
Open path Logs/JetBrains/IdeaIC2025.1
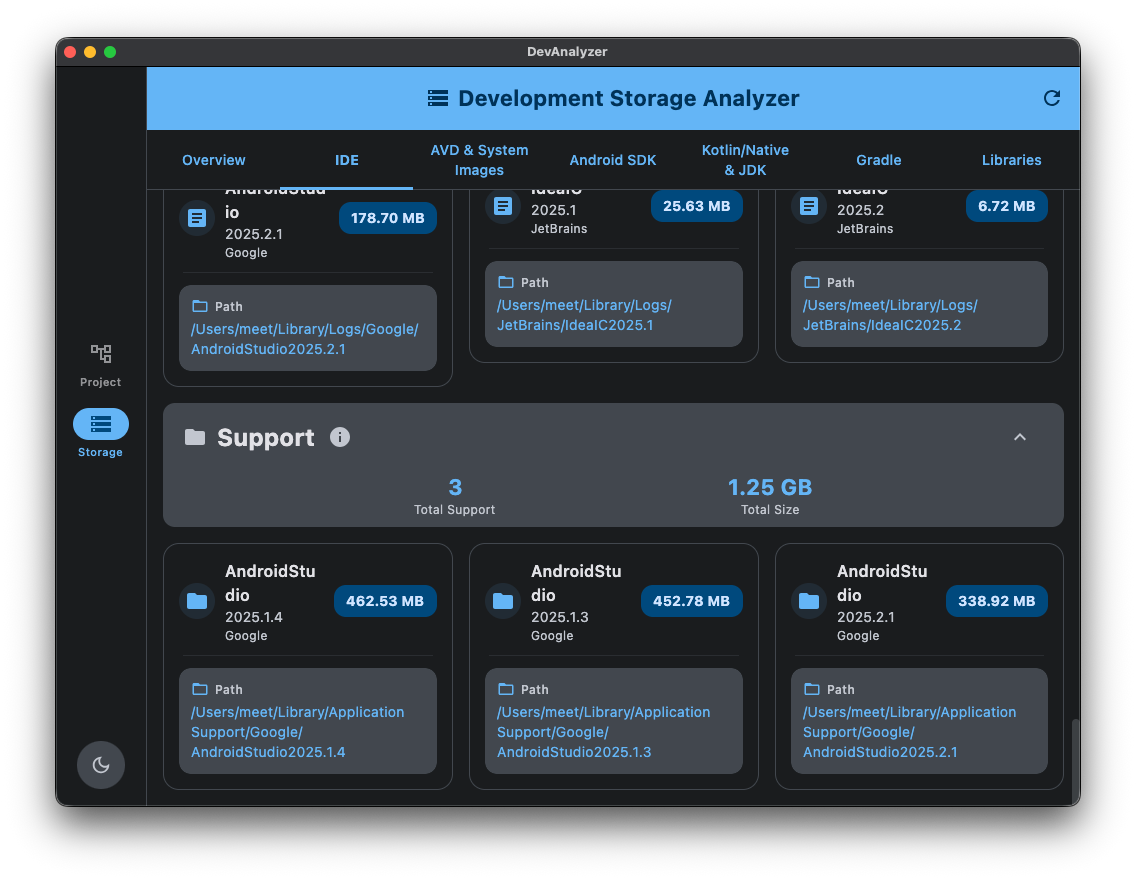pyautogui.click(x=584, y=315)
